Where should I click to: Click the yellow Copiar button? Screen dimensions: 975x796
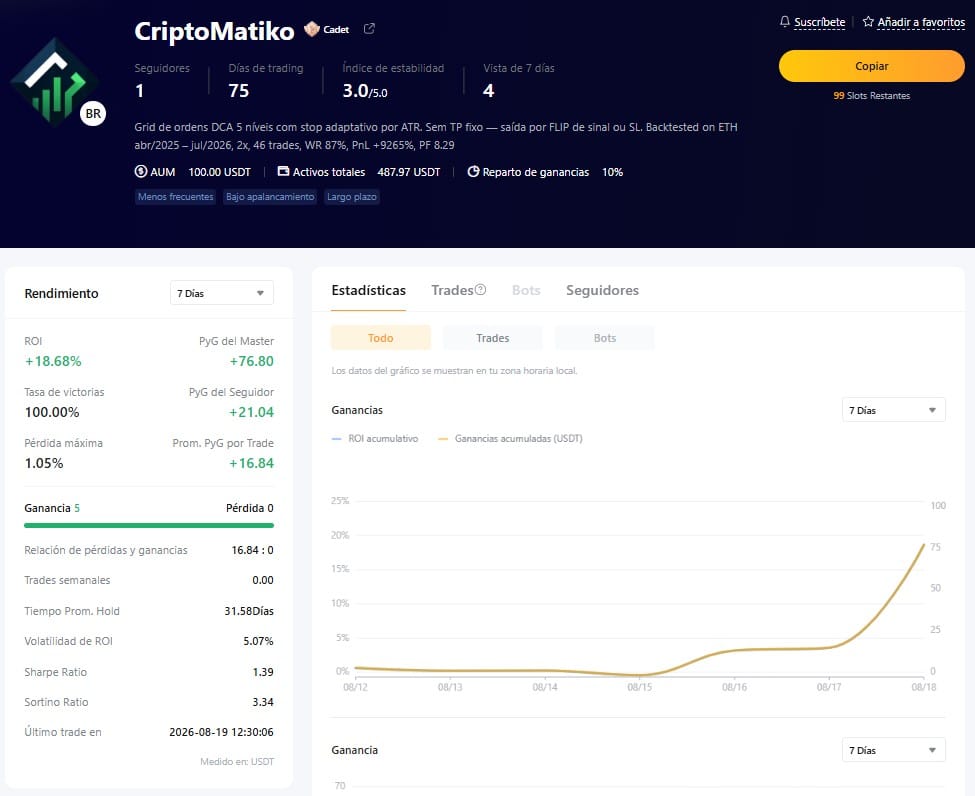click(871, 66)
